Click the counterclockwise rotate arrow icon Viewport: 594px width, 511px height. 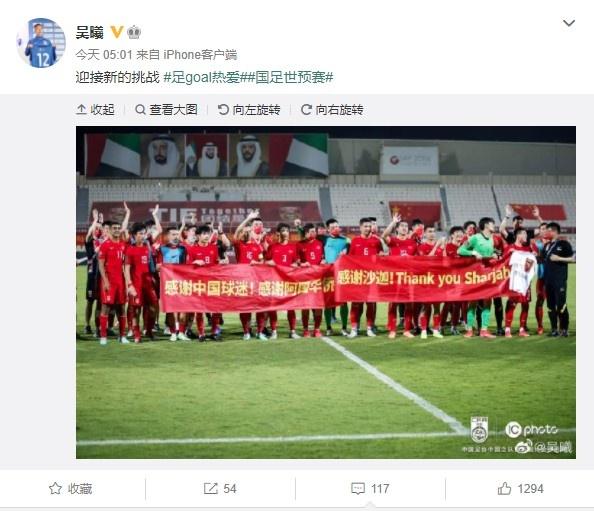tap(223, 110)
